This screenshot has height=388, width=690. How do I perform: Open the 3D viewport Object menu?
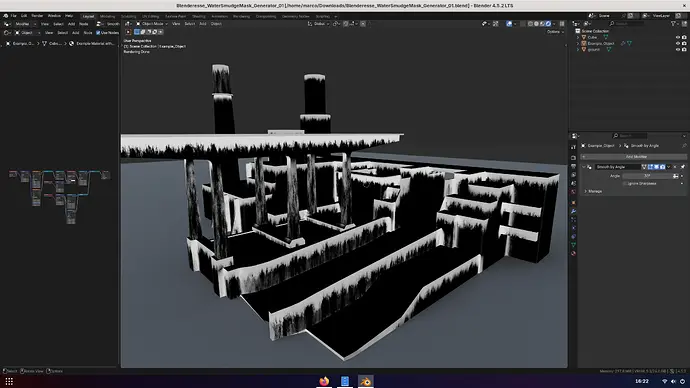[216, 24]
